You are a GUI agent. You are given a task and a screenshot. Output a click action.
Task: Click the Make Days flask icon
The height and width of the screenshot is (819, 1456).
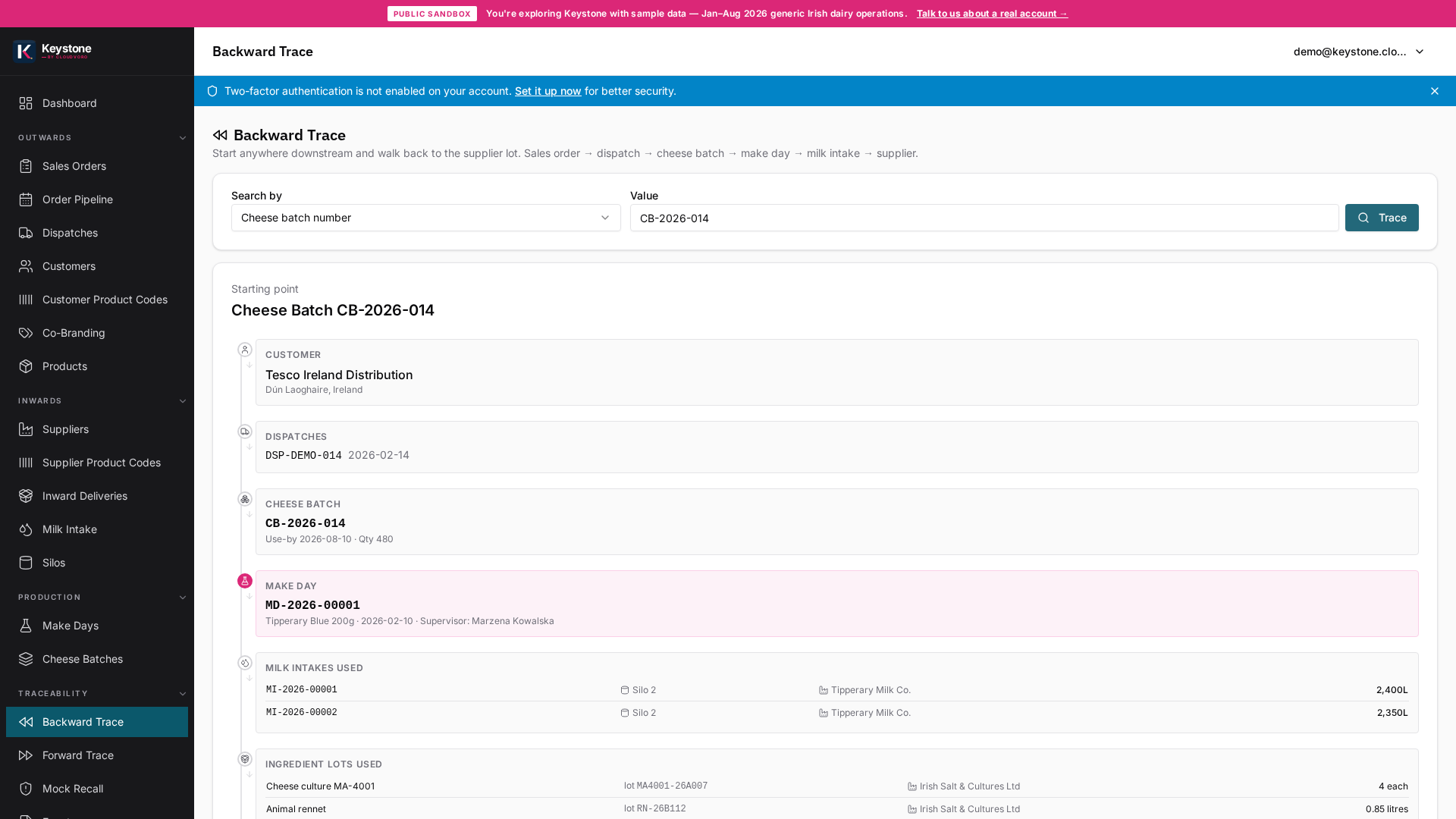coord(26,626)
